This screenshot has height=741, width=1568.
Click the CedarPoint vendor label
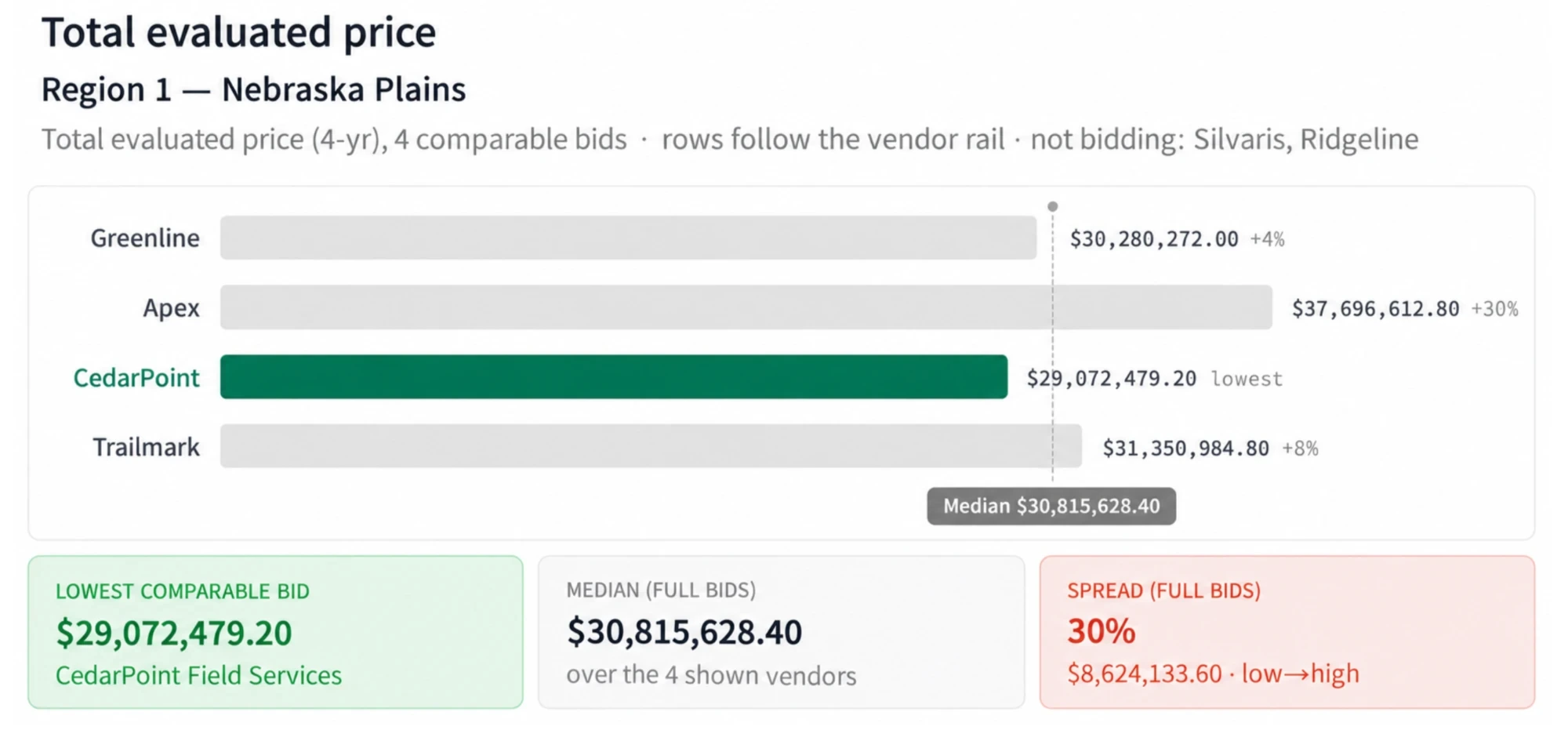pos(136,378)
